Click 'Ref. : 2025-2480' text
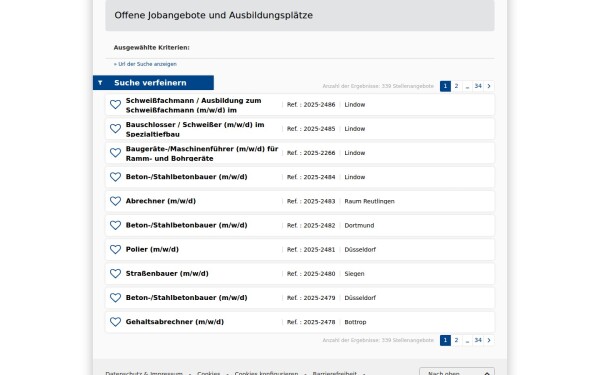The height and width of the screenshot is (375, 600). (x=311, y=274)
